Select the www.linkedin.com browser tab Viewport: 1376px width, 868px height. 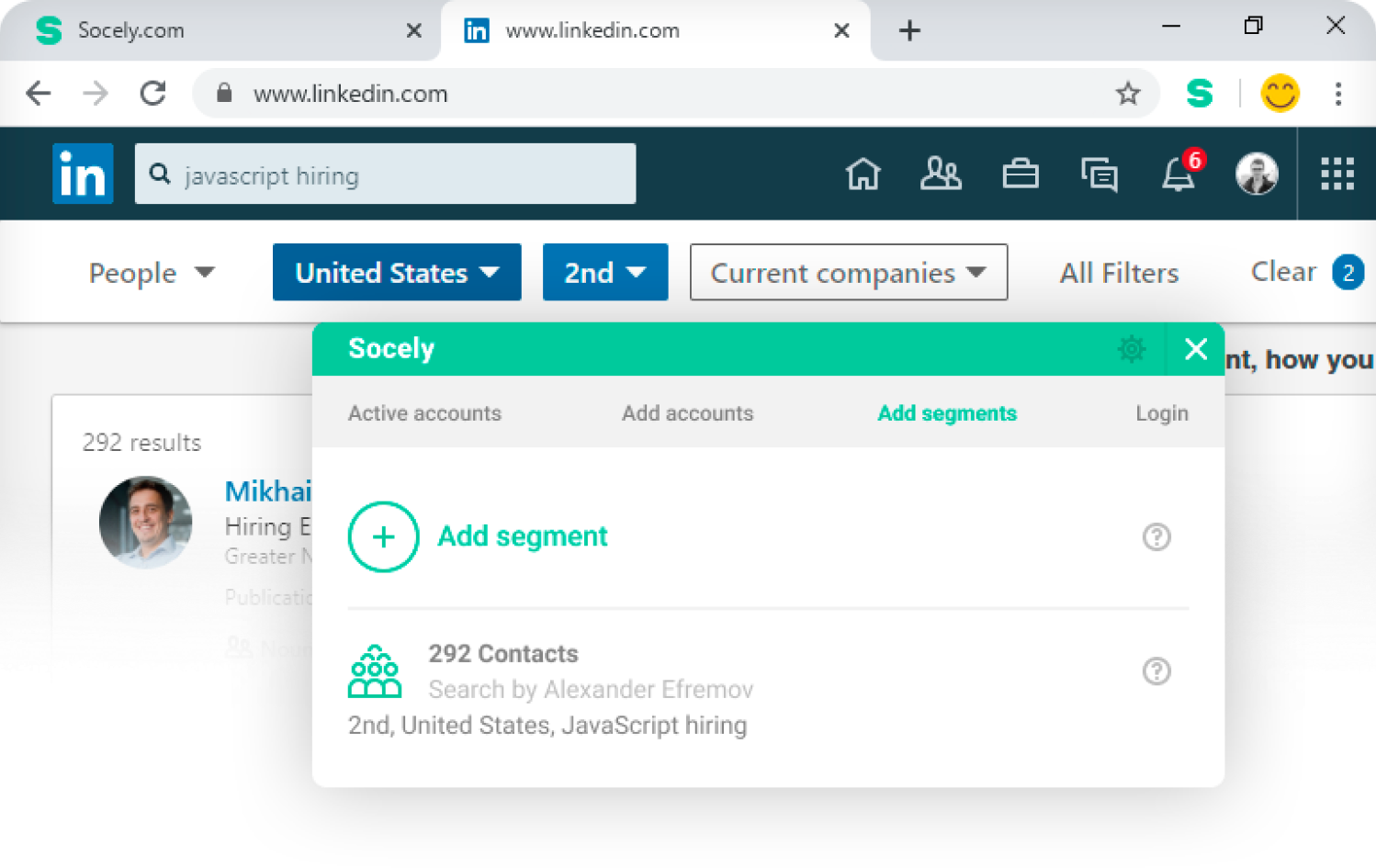[x=656, y=31]
